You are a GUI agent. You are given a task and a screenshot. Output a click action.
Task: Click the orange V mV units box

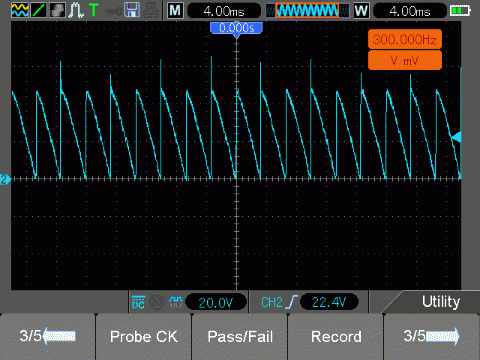[x=405, y=60]
